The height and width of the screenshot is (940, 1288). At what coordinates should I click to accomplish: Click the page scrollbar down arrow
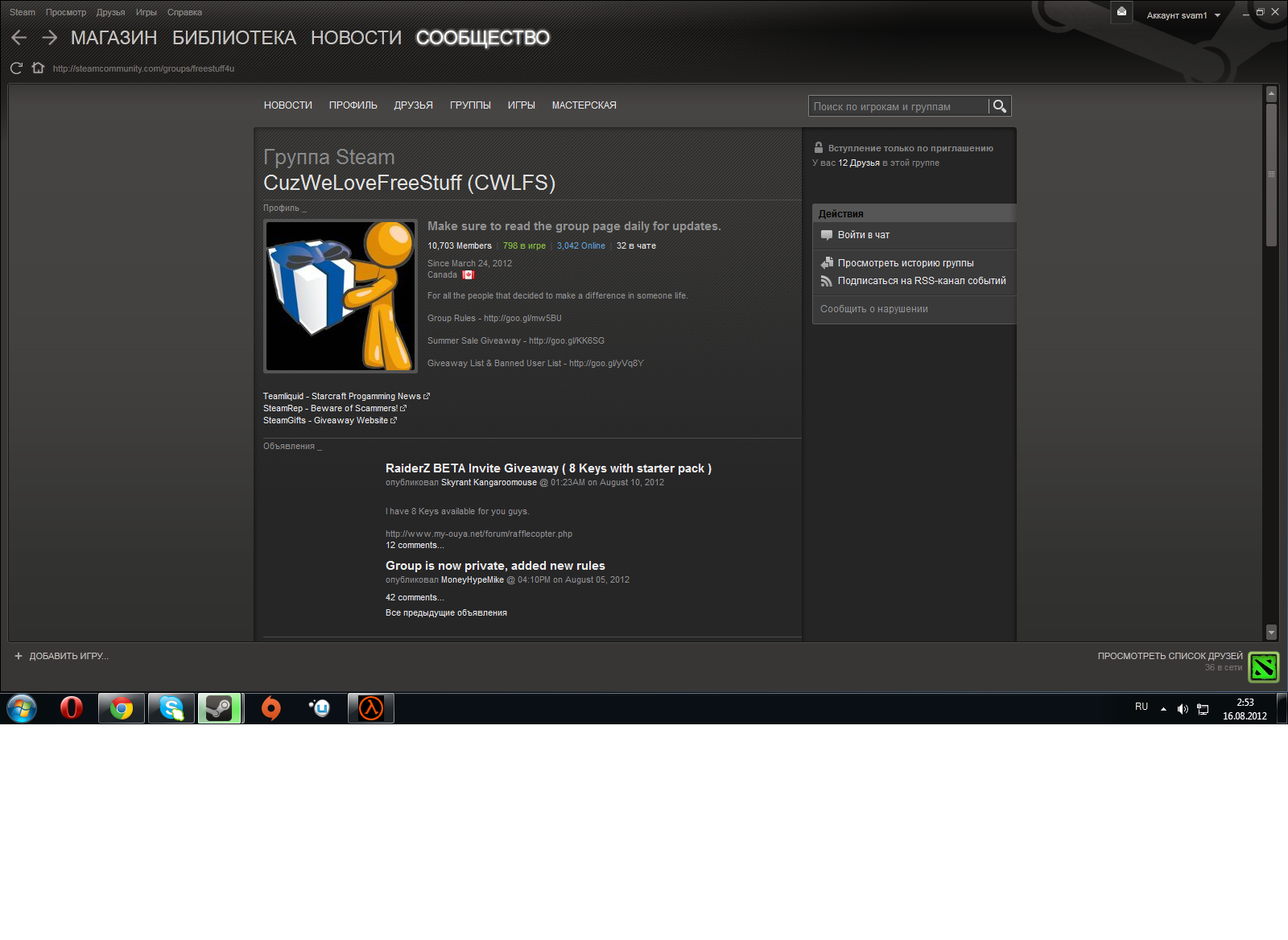coord(1272,633)
